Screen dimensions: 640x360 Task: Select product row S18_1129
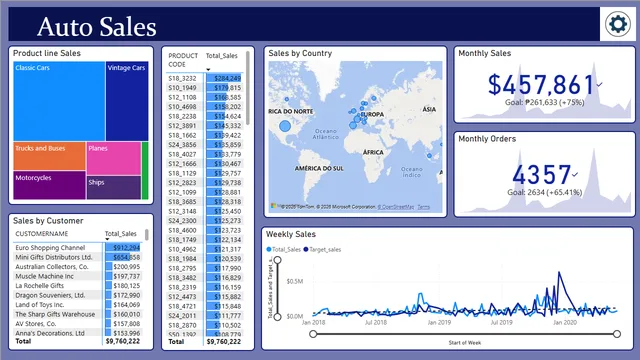204,173
